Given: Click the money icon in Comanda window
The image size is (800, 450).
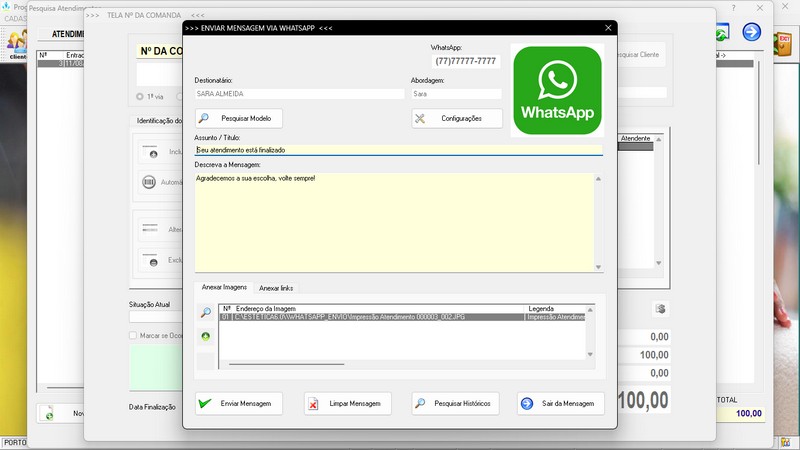Looking at the screenshot, I should [x=660, y=309].
